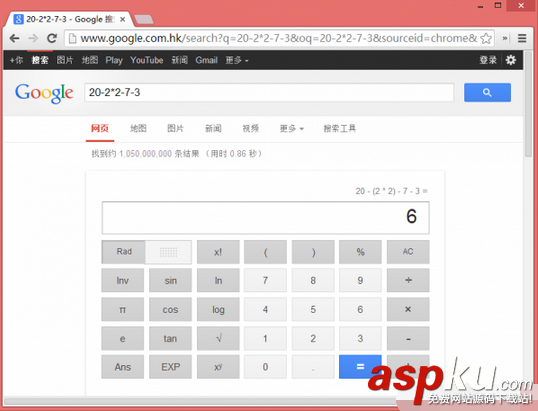Click the Google logo

pyautogui.click(x=44, y=93)
